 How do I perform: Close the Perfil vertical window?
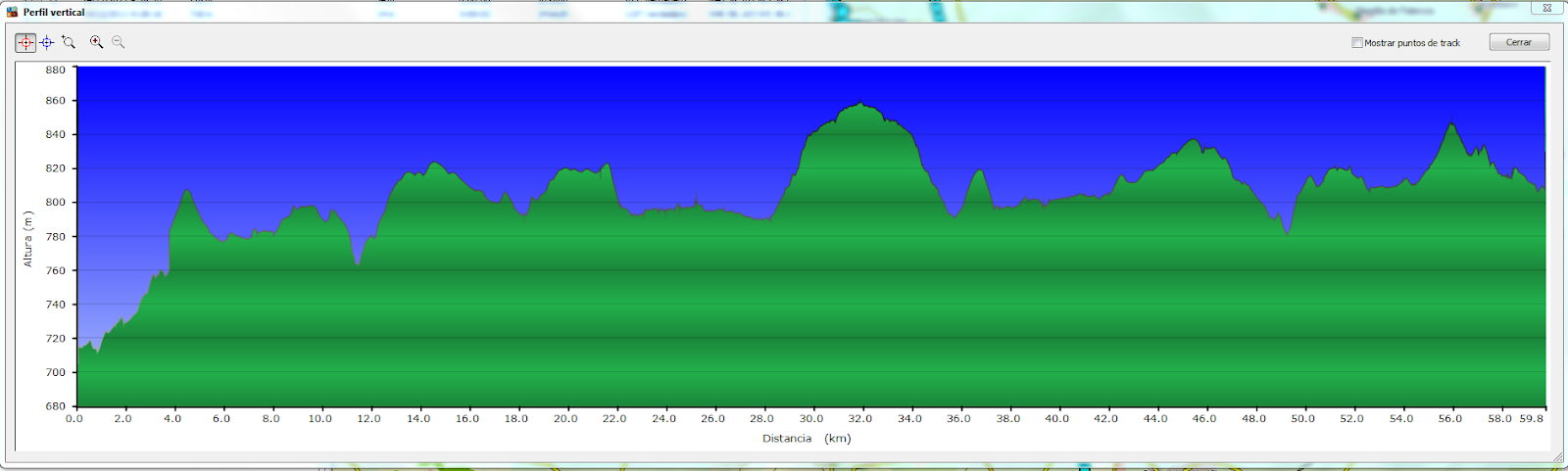(1546, 8)
